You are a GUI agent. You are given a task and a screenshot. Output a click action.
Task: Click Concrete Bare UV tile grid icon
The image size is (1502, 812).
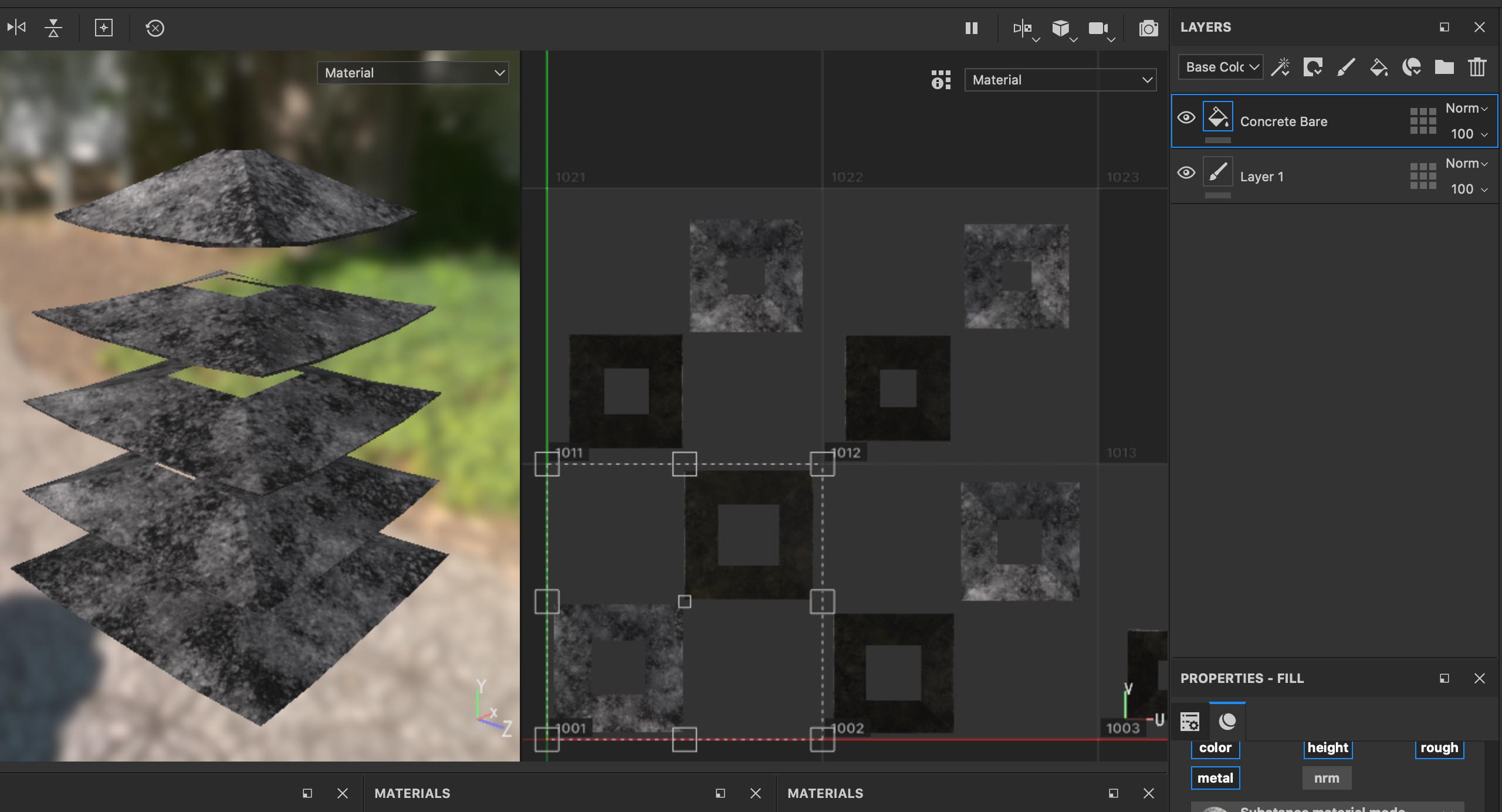1423,121
